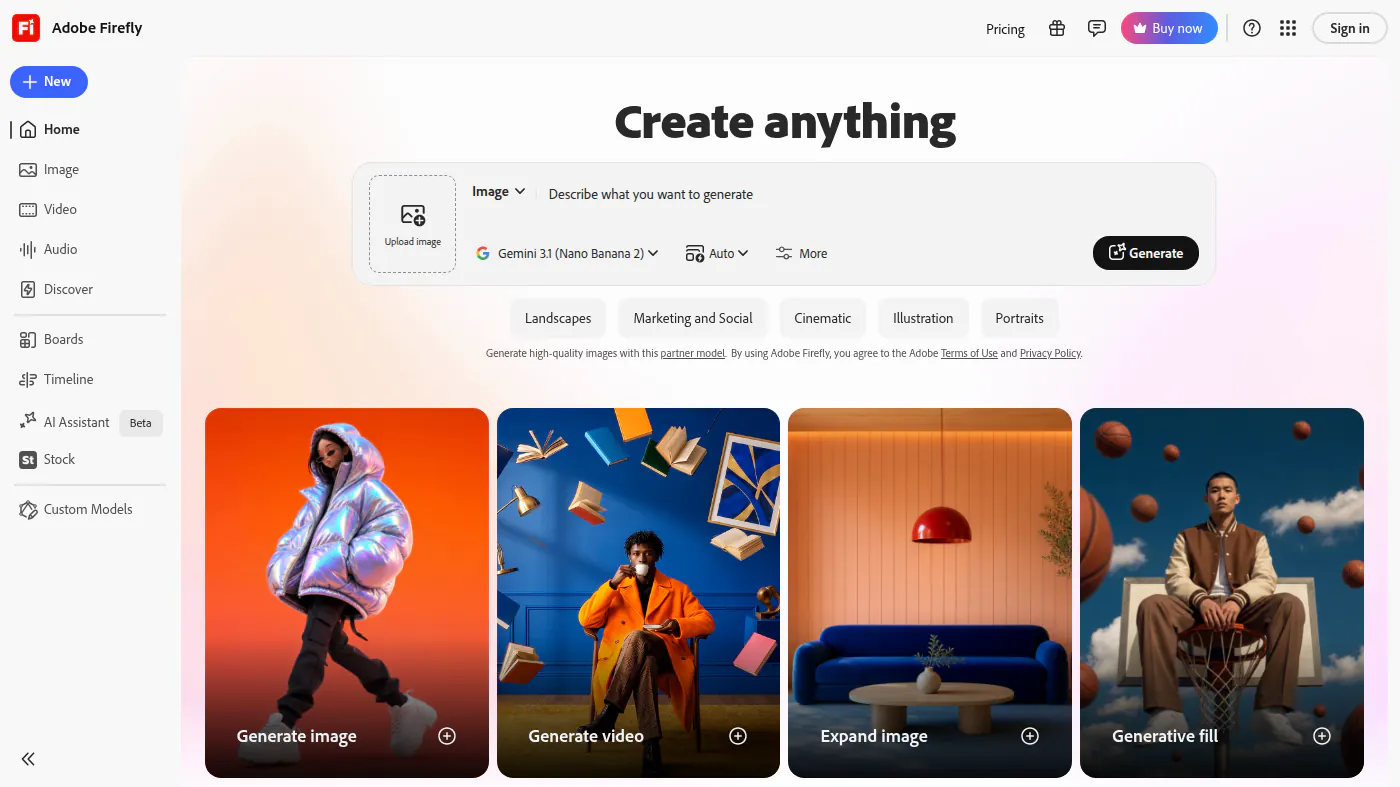
Task: Expand the Image type dropdown
Action: (498, 192)
